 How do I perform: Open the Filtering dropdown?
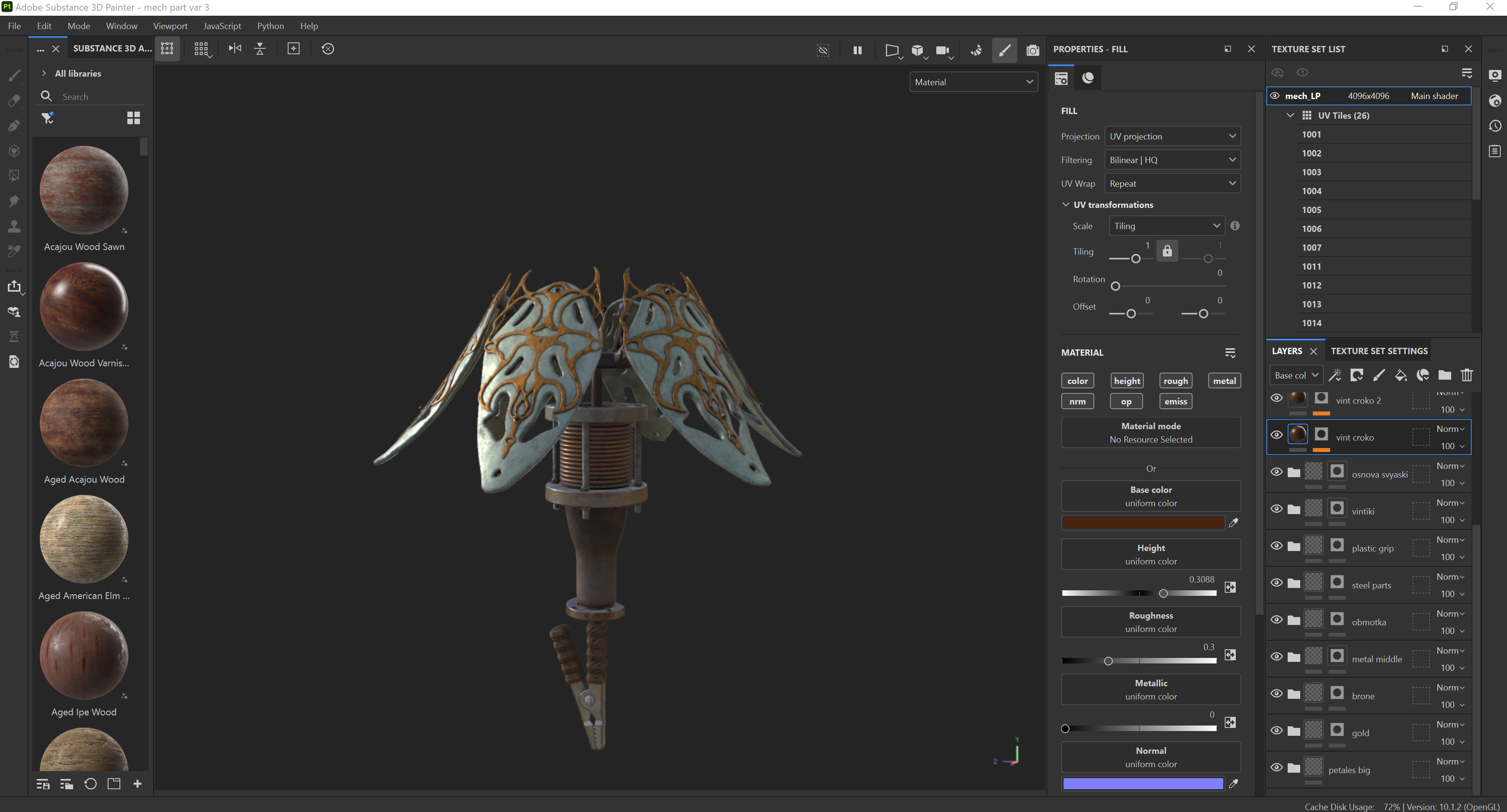[x=1173, y=160]
